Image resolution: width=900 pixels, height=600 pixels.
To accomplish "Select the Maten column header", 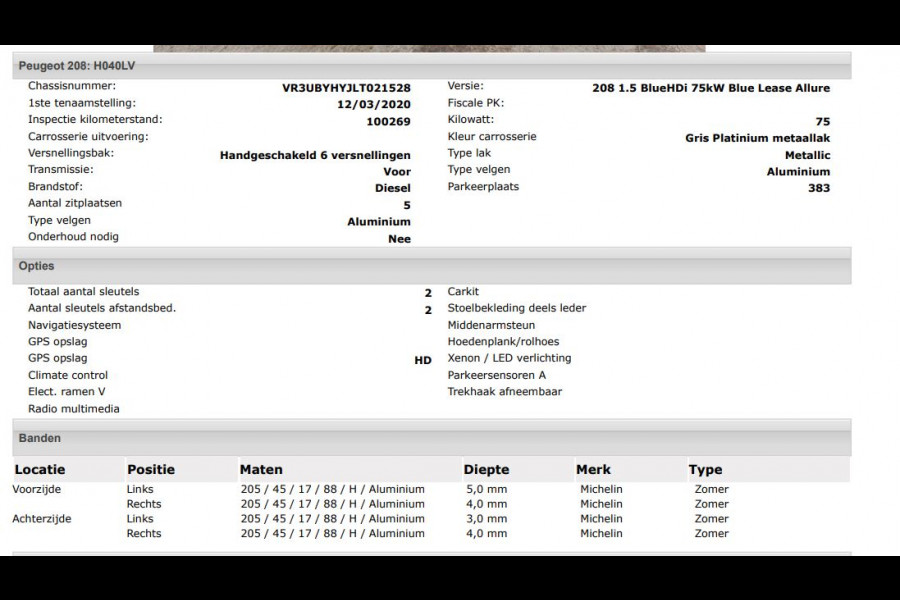I will pyautogui.click(x=261, y=469).
